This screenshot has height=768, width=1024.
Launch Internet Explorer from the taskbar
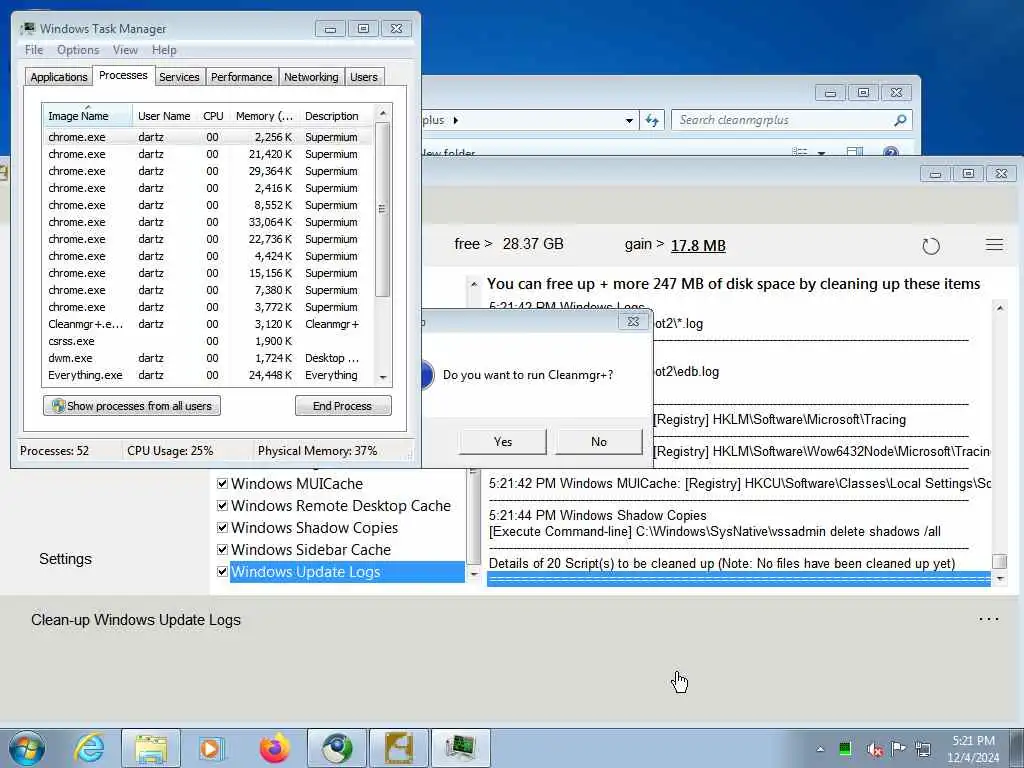(x=89, y=748)
